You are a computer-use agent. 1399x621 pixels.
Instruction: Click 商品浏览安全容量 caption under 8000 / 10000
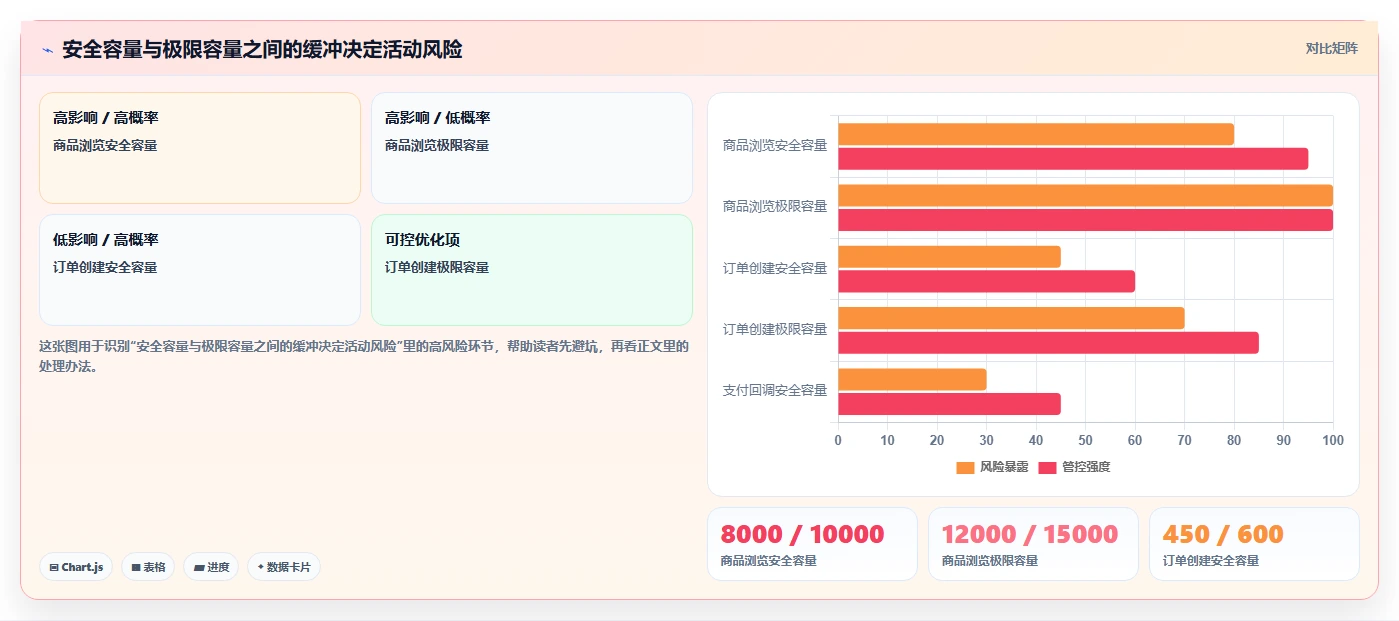[769, 561]
